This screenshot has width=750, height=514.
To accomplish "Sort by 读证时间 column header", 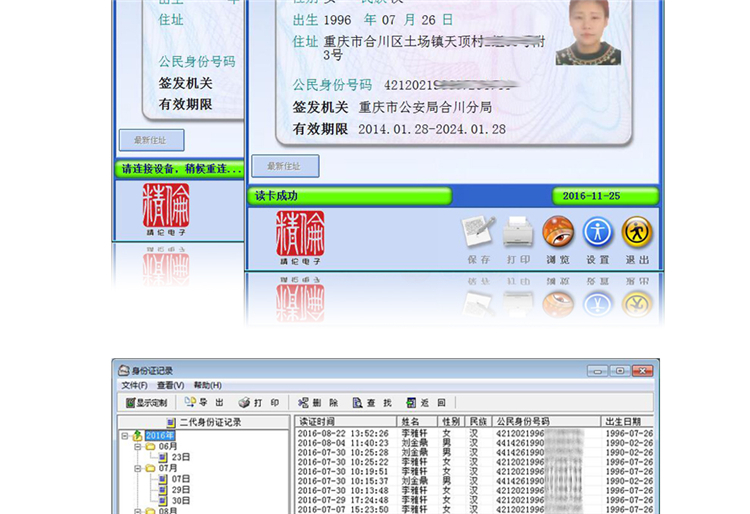I will [345, 421].
